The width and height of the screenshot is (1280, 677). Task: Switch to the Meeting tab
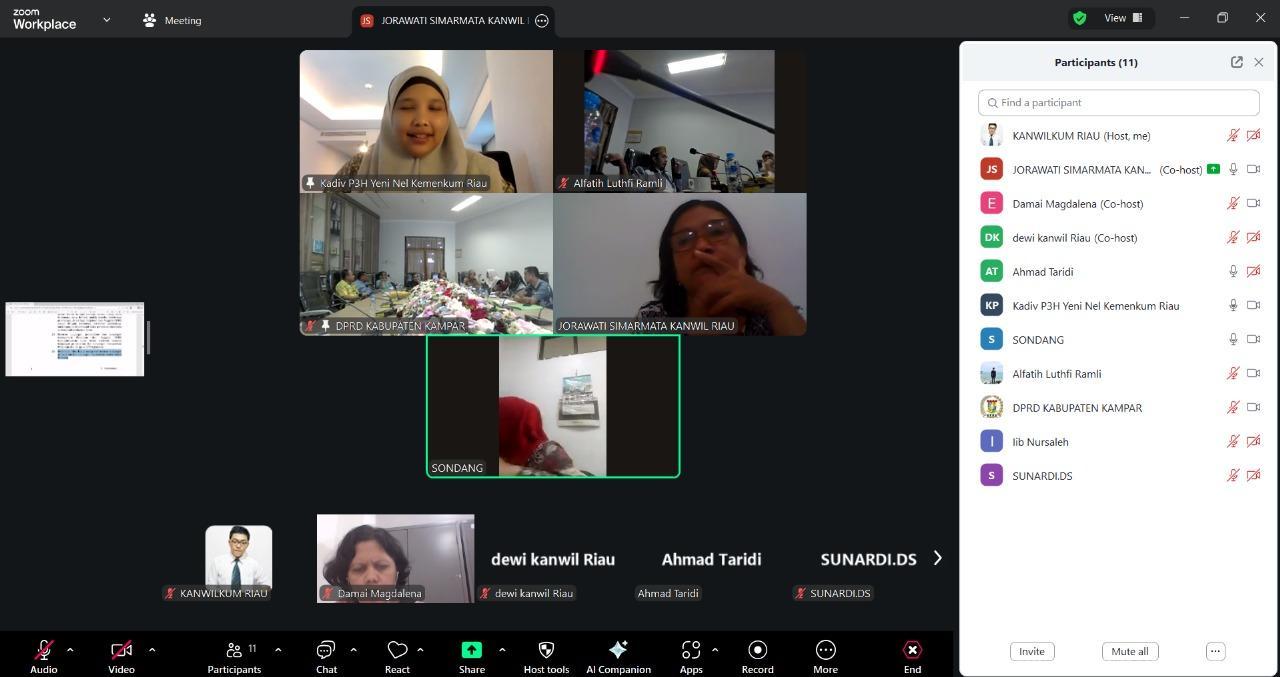(x=172, y=20)
